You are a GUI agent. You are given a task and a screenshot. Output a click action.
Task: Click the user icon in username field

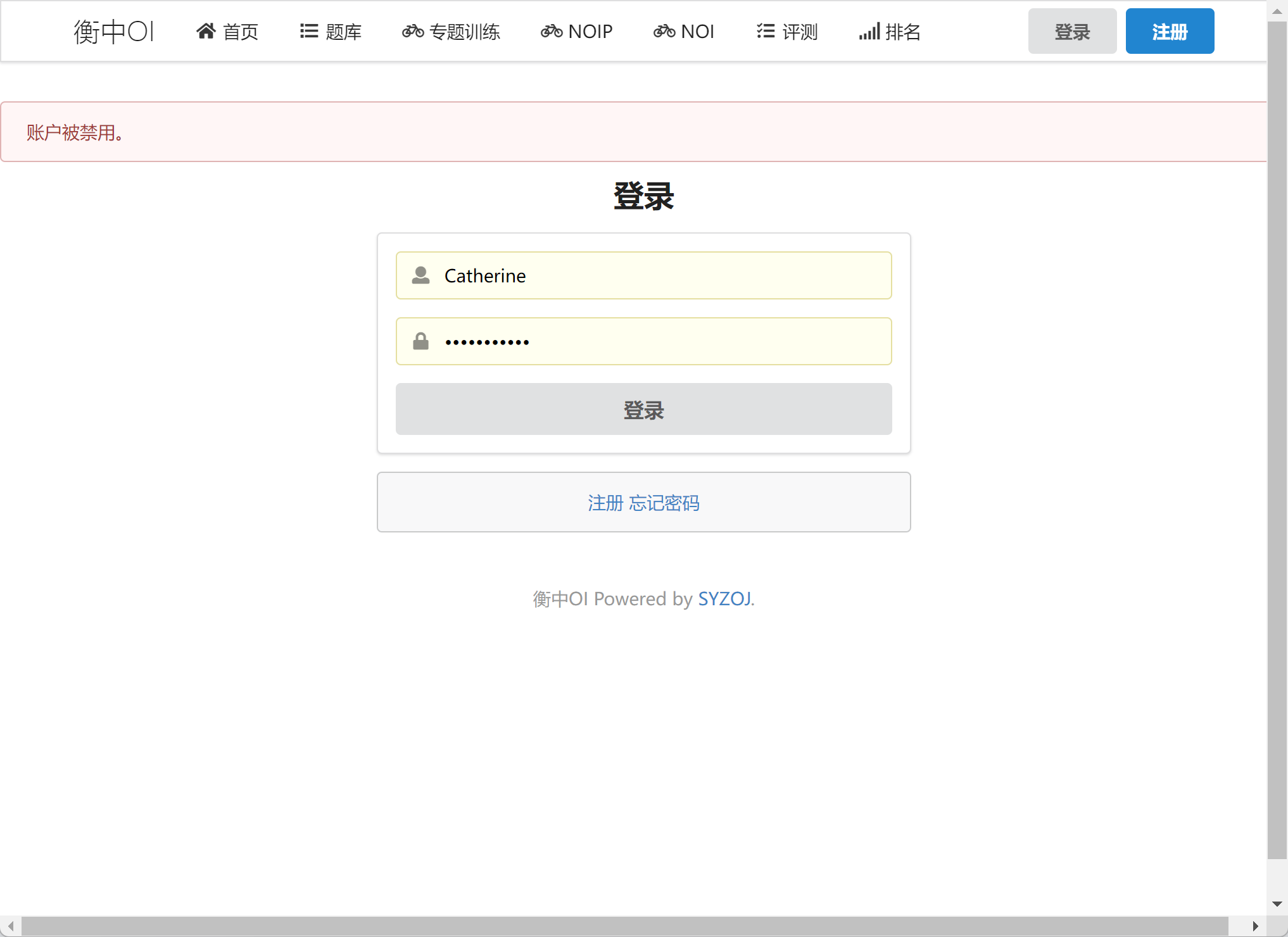point(420,275)
